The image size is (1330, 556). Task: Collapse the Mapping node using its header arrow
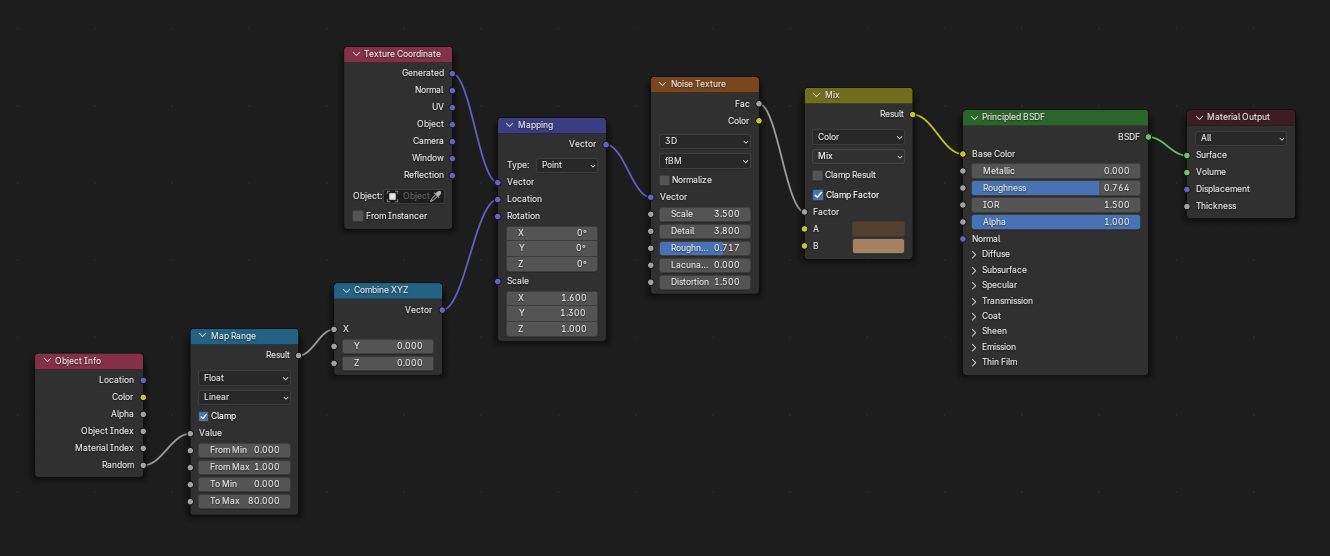tap(509, 125)
